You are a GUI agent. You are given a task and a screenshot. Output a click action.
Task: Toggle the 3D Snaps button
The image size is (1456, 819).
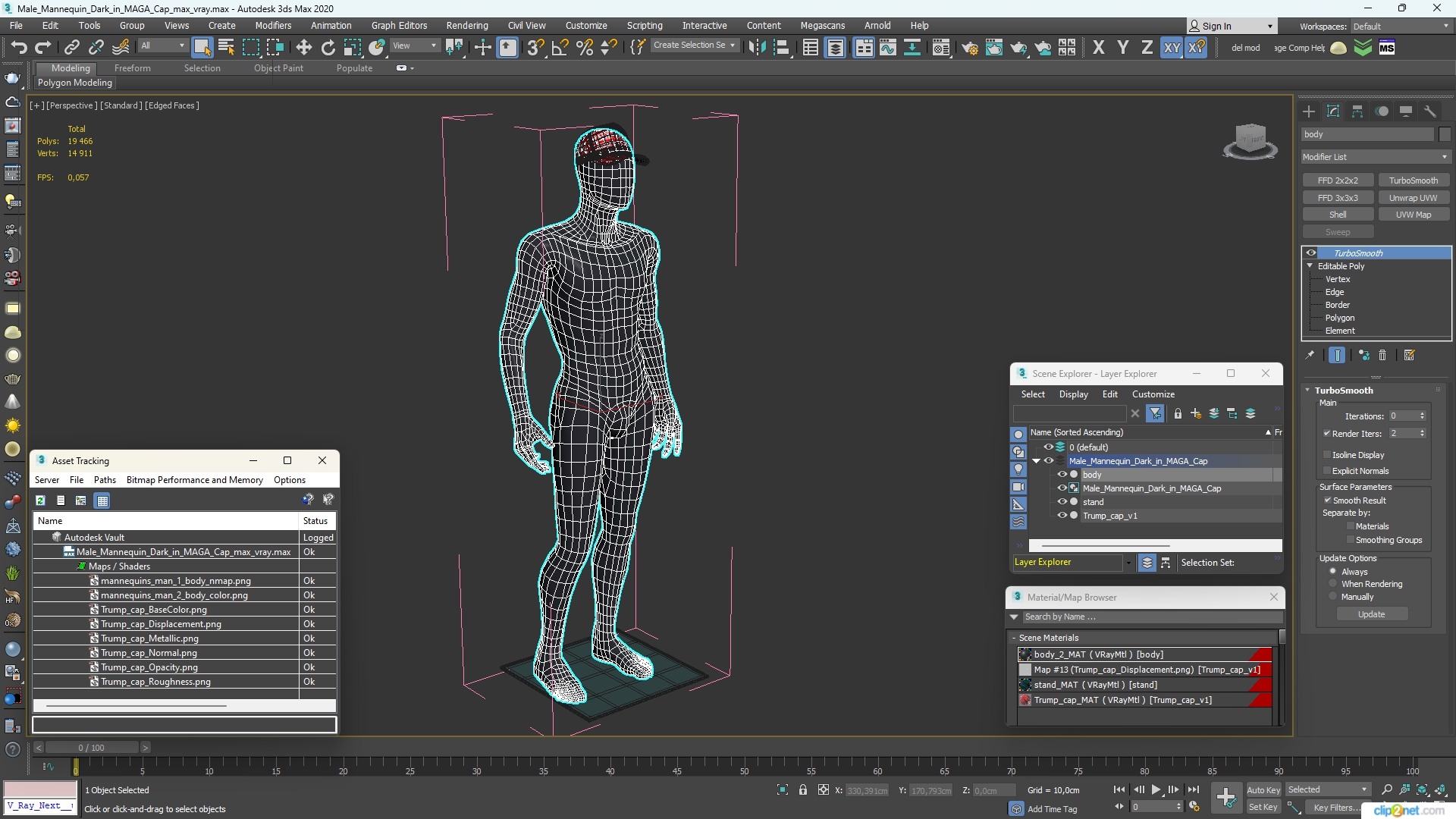[535, 47]
